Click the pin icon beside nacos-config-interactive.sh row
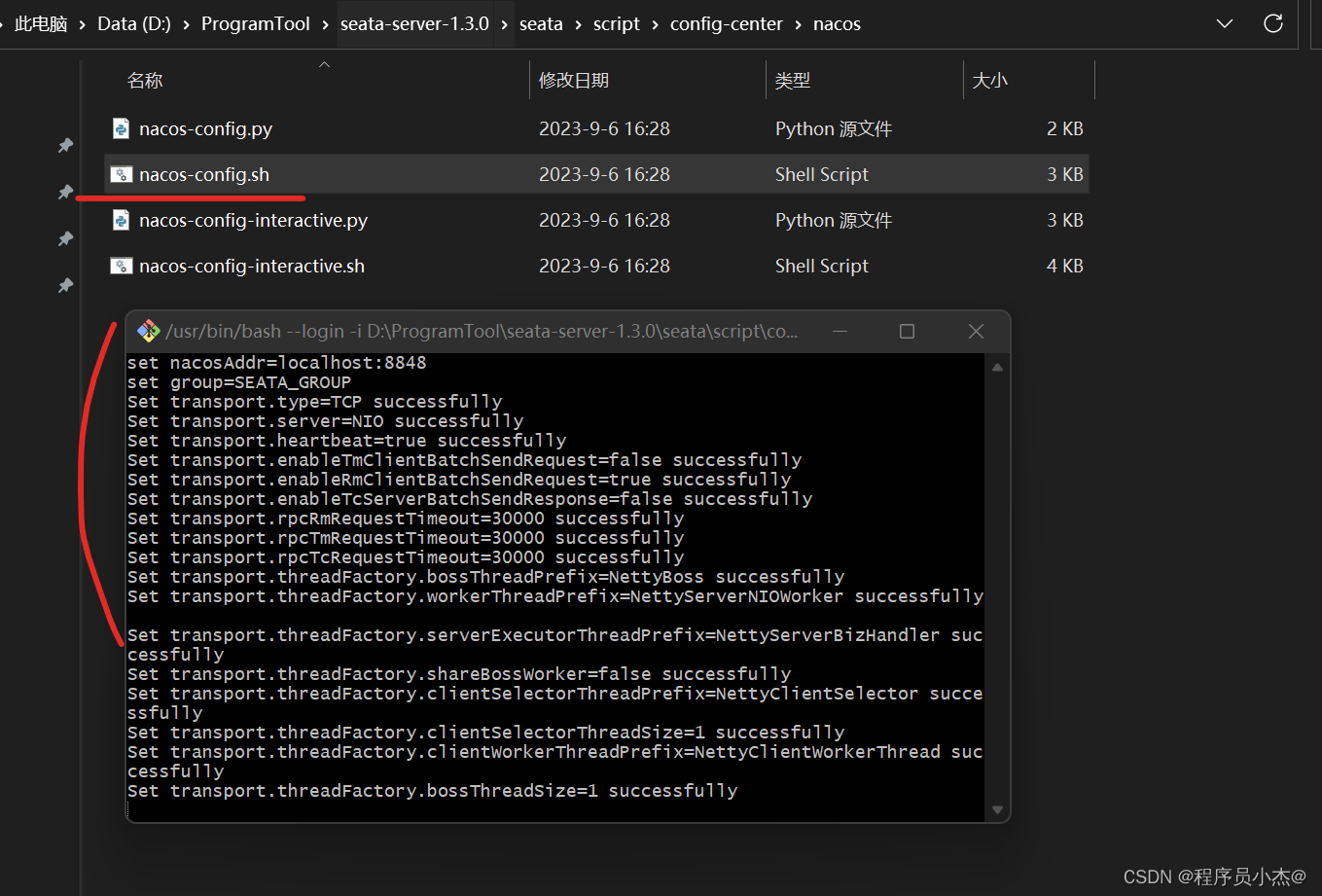The width and height of the screenshot is (1322, 896). [65, 285]
